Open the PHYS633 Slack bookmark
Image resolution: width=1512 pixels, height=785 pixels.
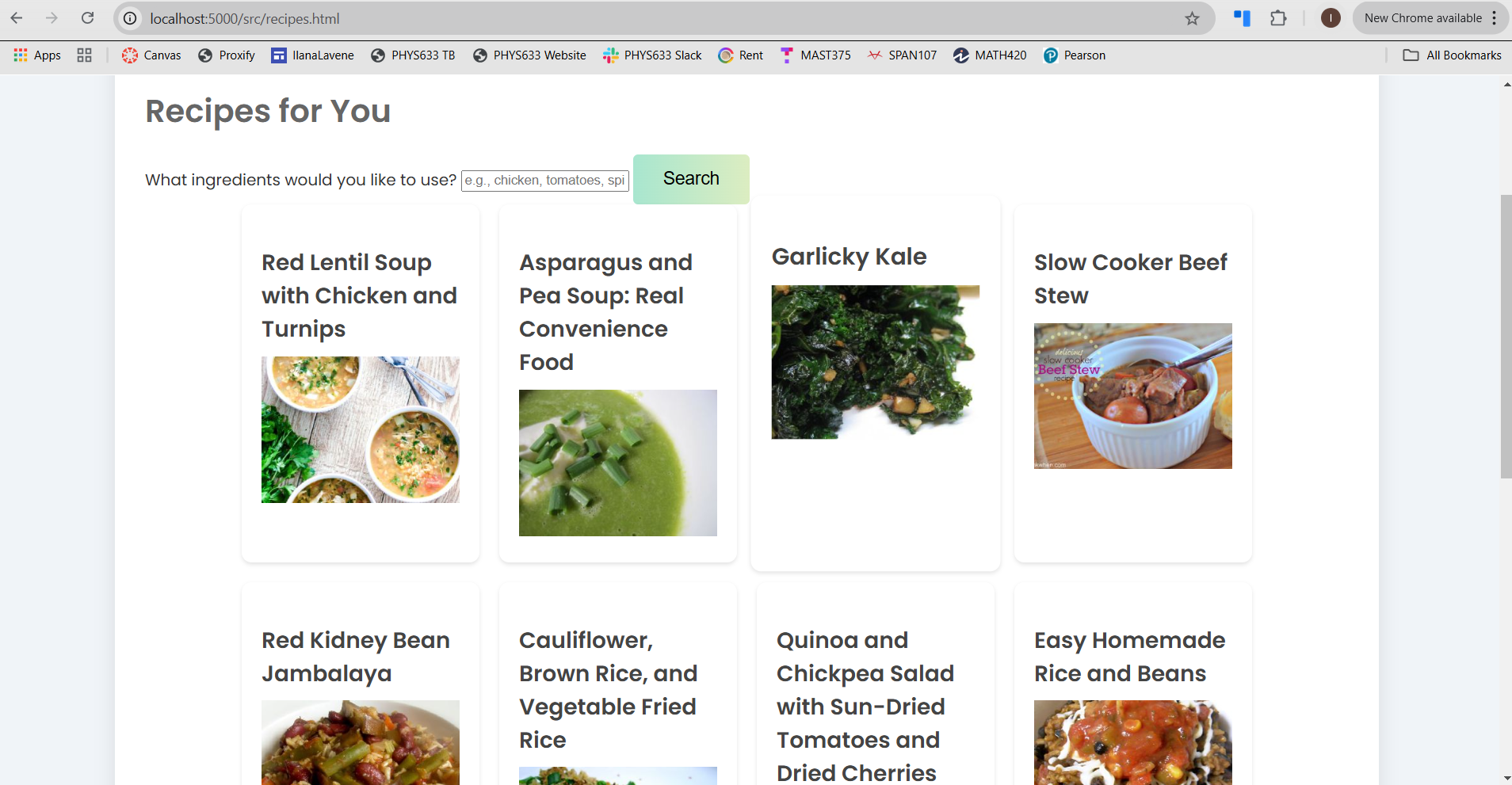652,55
